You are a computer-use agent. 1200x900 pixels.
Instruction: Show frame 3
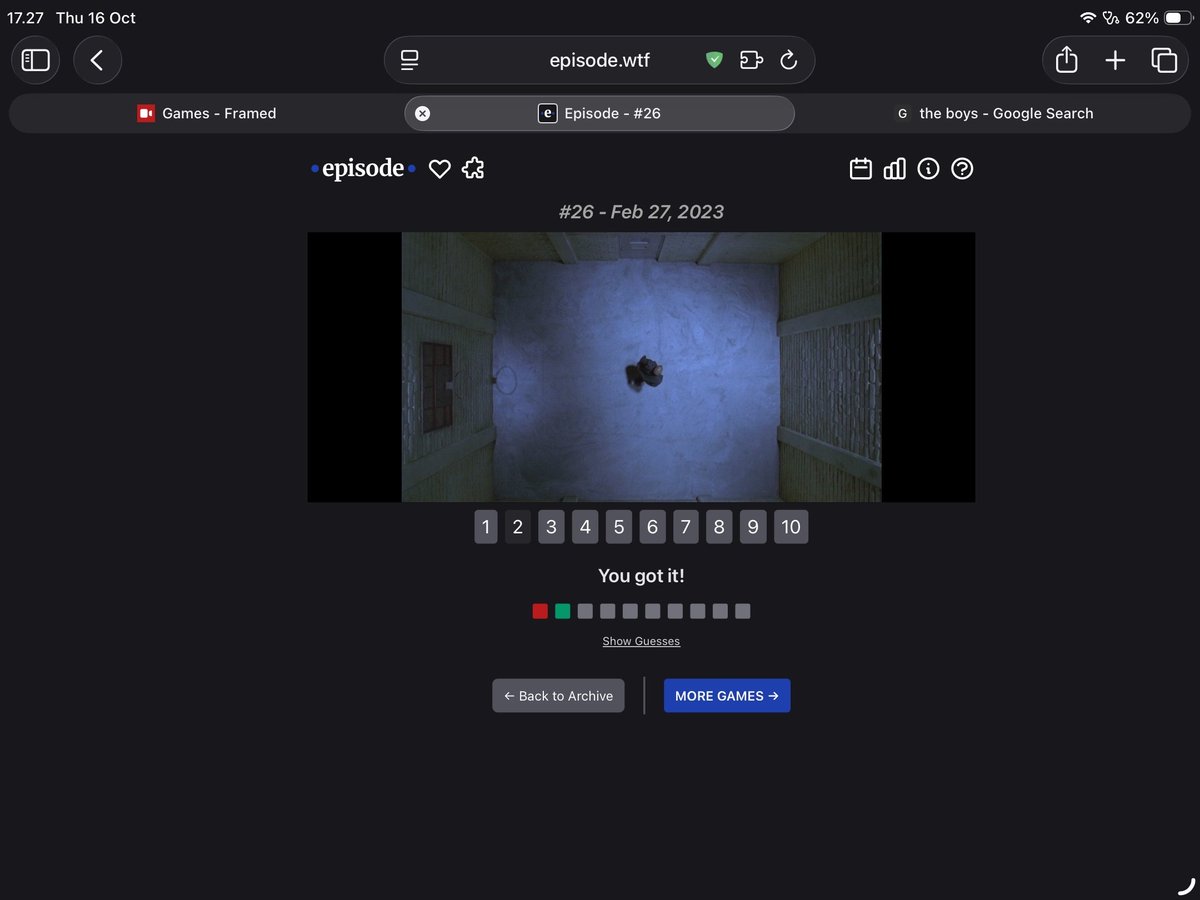click(551, 527)
